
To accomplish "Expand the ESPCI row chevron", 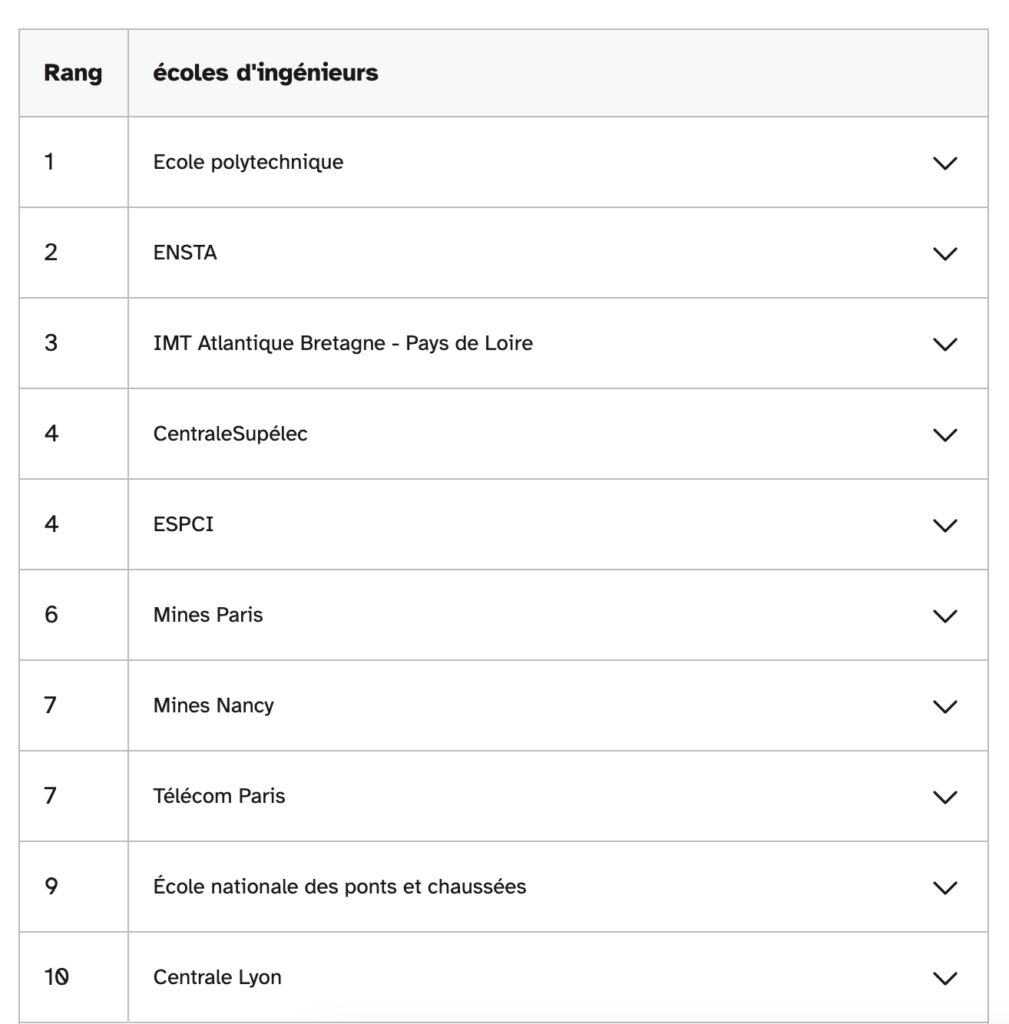I will (944, 525).
